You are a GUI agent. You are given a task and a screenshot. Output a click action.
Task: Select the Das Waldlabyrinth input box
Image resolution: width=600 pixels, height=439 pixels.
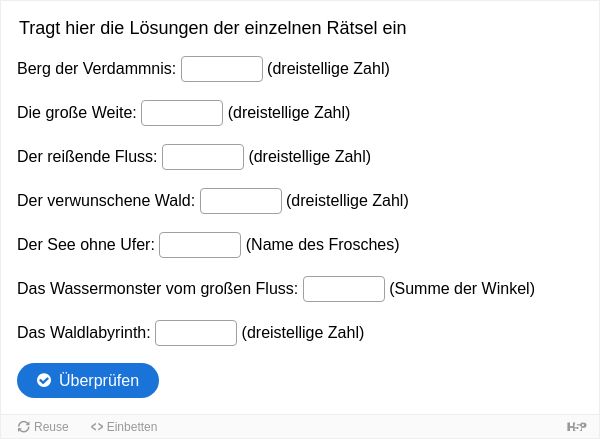(x=196, y=333)
